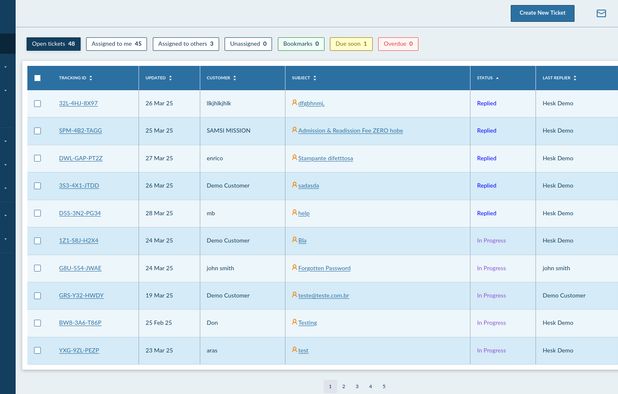Open tracking ID link in enrico row

81,158
